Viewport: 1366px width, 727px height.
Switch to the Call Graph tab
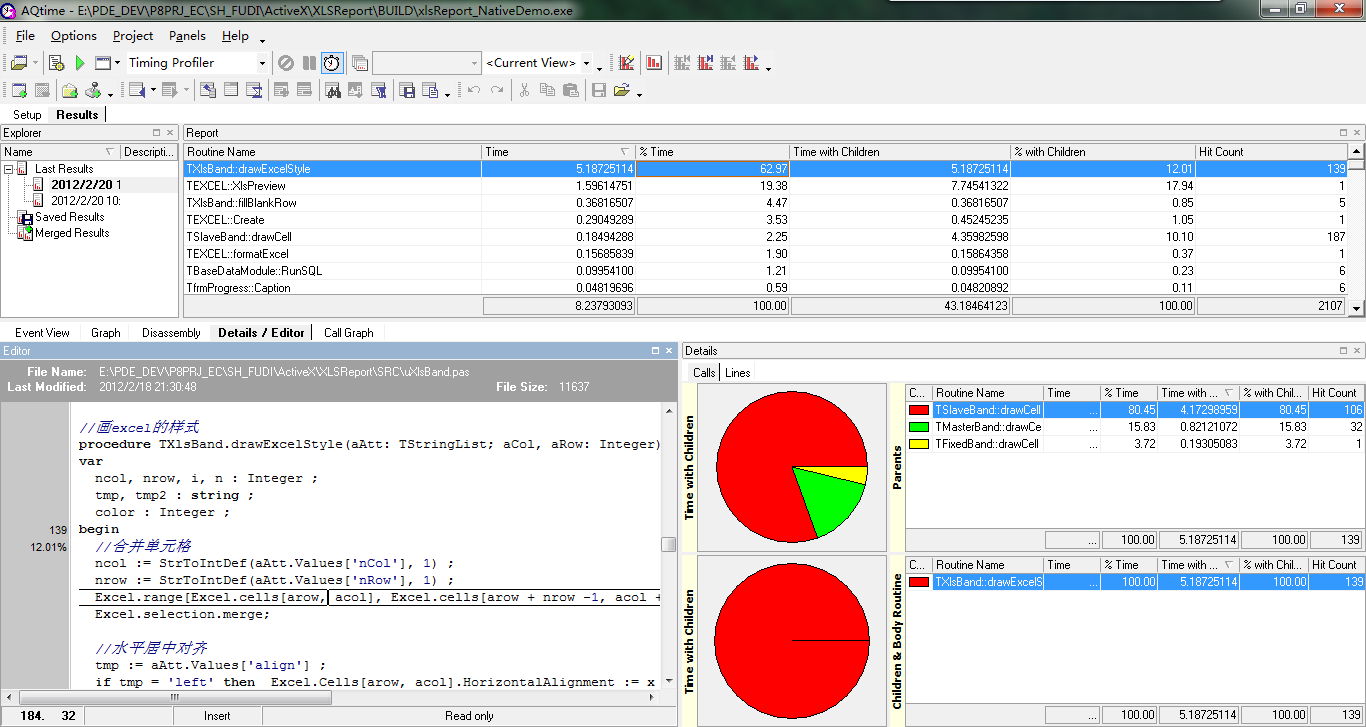(x=348, y=333)
